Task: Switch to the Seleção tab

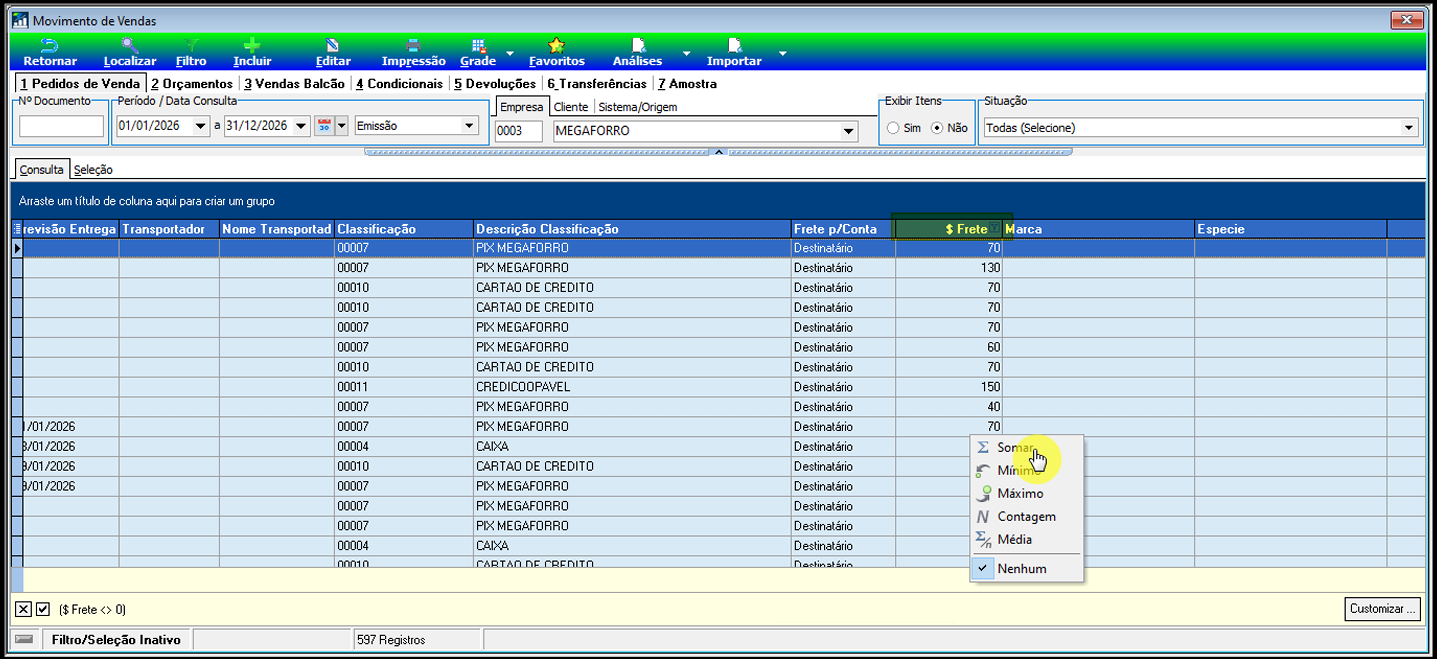Action: pos(93,170)
